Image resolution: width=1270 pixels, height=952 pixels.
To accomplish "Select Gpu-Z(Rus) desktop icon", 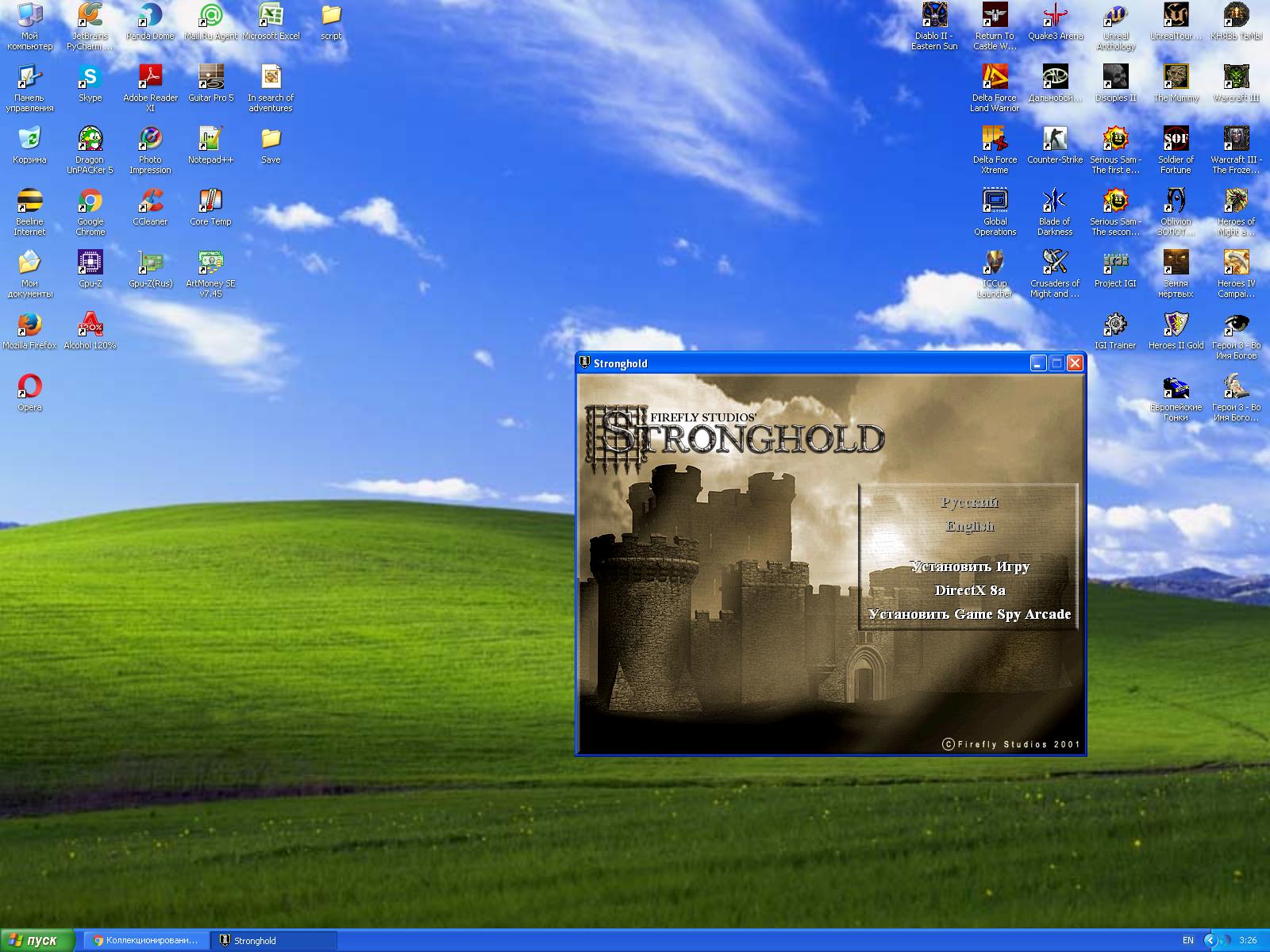I will coord(150,269).
